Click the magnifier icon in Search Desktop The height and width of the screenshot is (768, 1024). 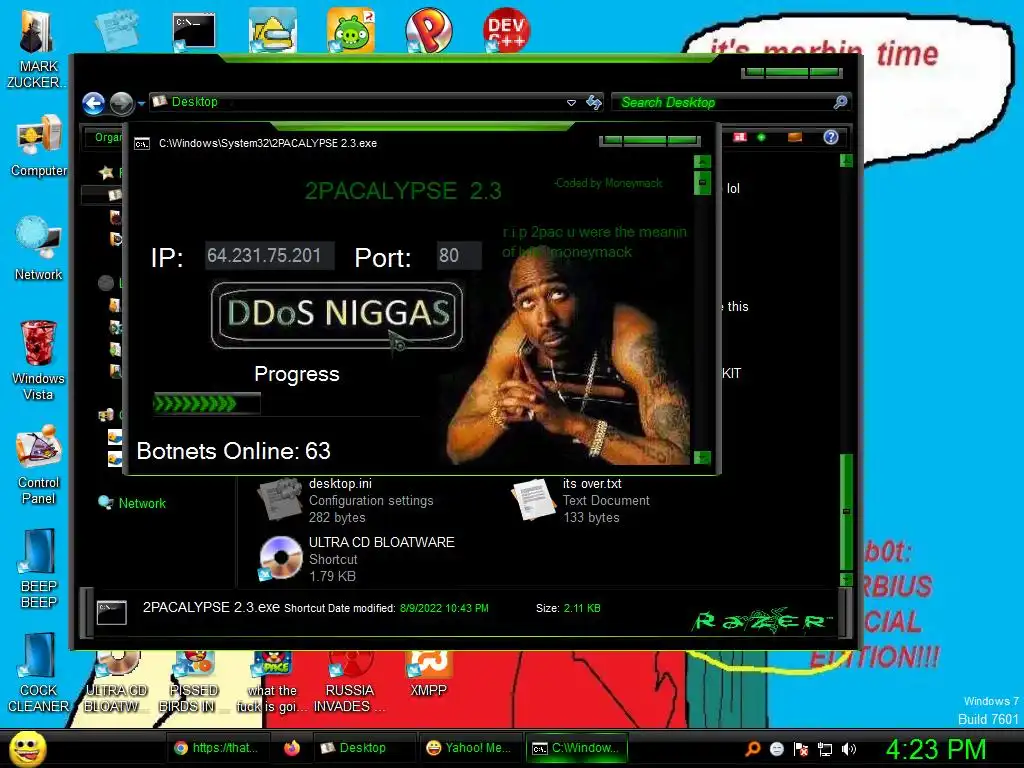point(840,102)
